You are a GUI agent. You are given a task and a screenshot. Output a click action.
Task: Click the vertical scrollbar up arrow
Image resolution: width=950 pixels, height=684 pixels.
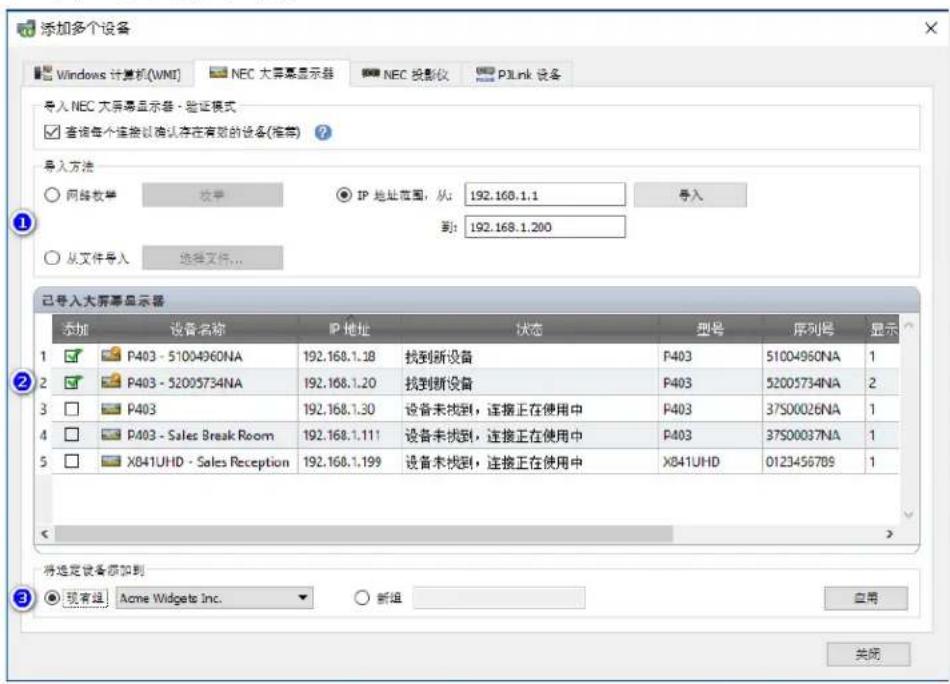[x=908, y=326]
